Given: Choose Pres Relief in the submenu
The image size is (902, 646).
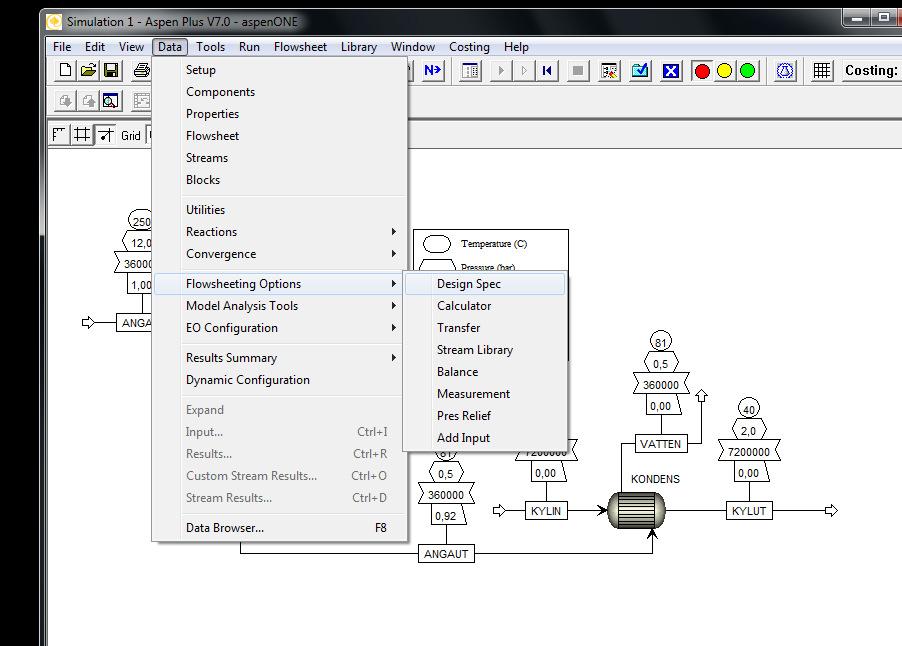Looking at the screenshot, I should [x=485, y=415].
